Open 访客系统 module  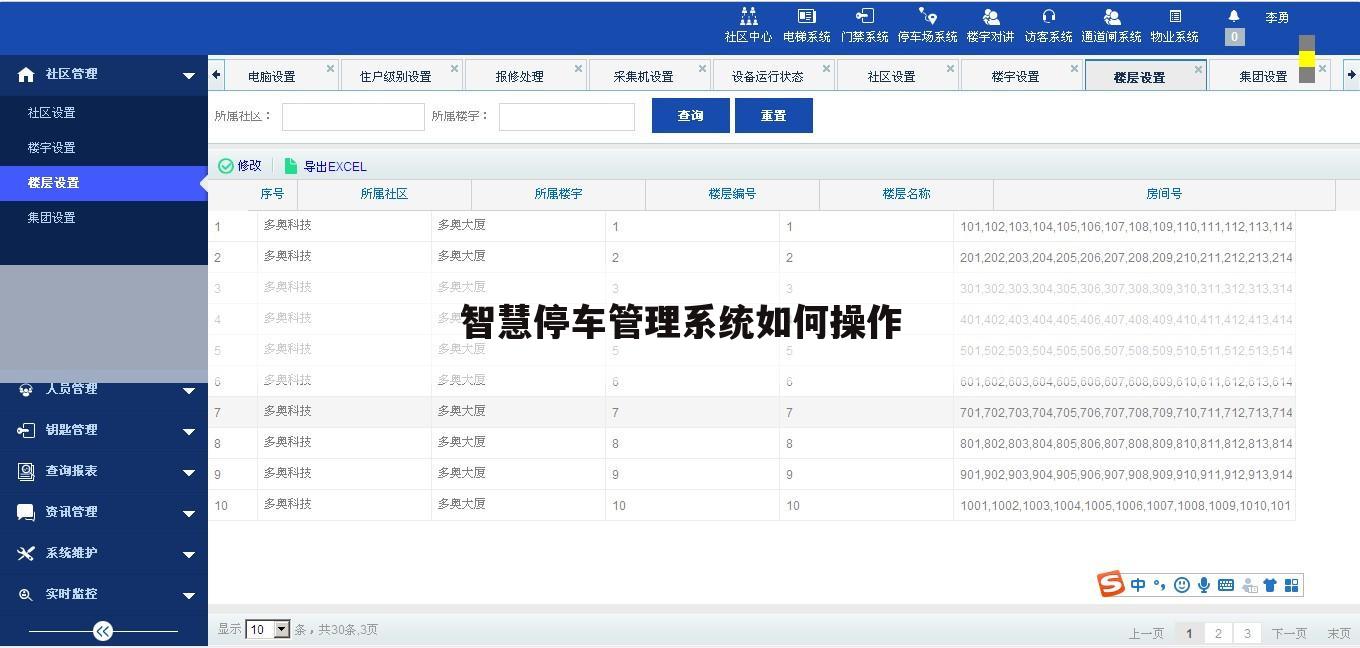[x=1048, y=26]
